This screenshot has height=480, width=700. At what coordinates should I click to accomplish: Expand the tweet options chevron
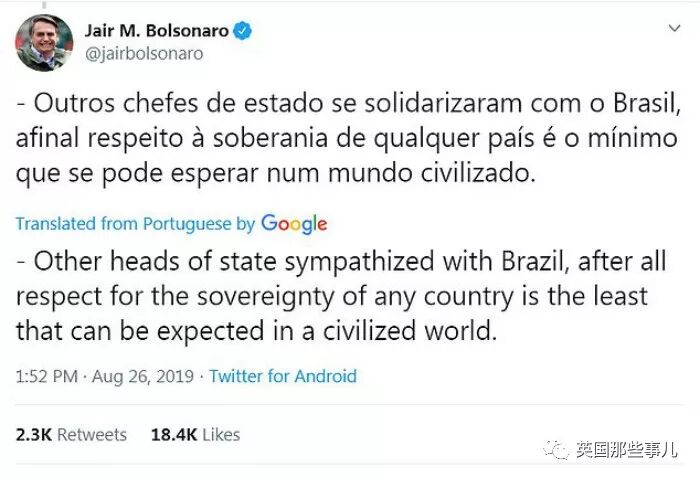click(674, 28)
